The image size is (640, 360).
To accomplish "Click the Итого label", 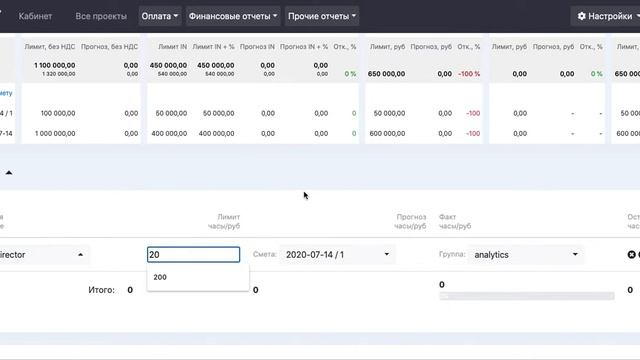I will (102, 290).
